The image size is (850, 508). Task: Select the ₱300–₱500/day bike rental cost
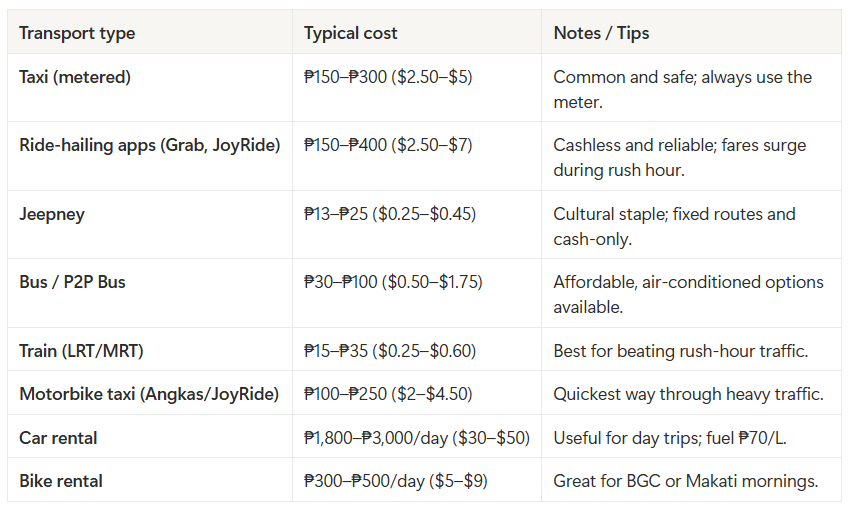click(396, 481)
